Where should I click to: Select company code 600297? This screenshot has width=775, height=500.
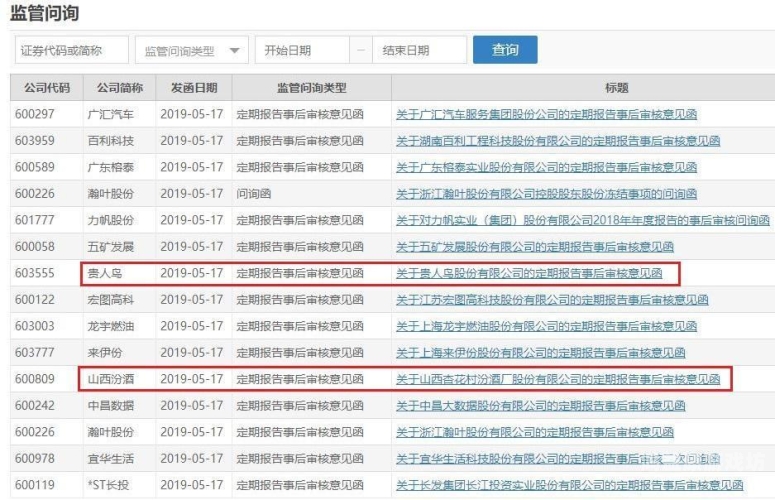35,114
